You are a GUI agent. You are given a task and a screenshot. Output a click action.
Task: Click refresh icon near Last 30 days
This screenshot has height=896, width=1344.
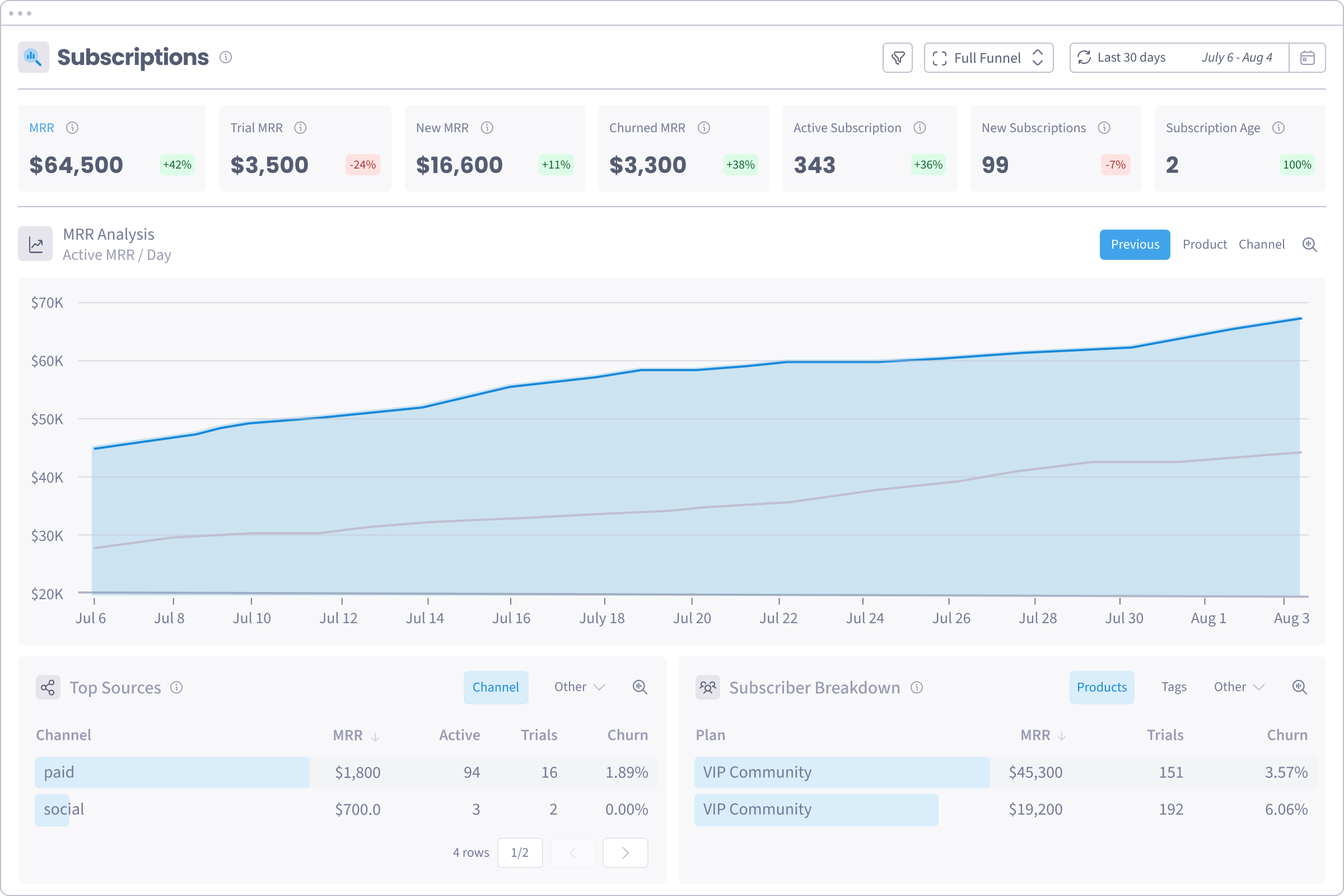click(1084, 58)
